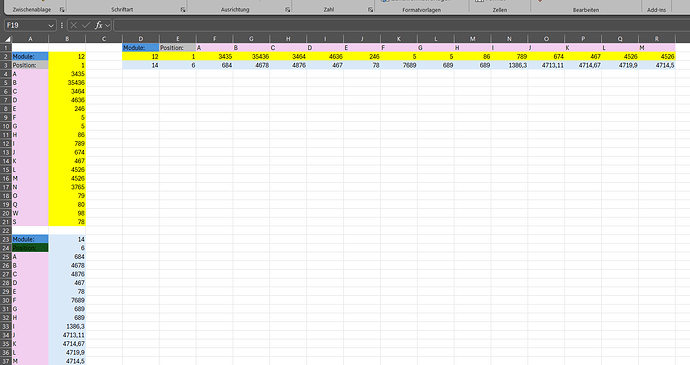Viewport: 690px width, 365px height.
Task: Select cell R1 labeled M
Action: [657, 48]
